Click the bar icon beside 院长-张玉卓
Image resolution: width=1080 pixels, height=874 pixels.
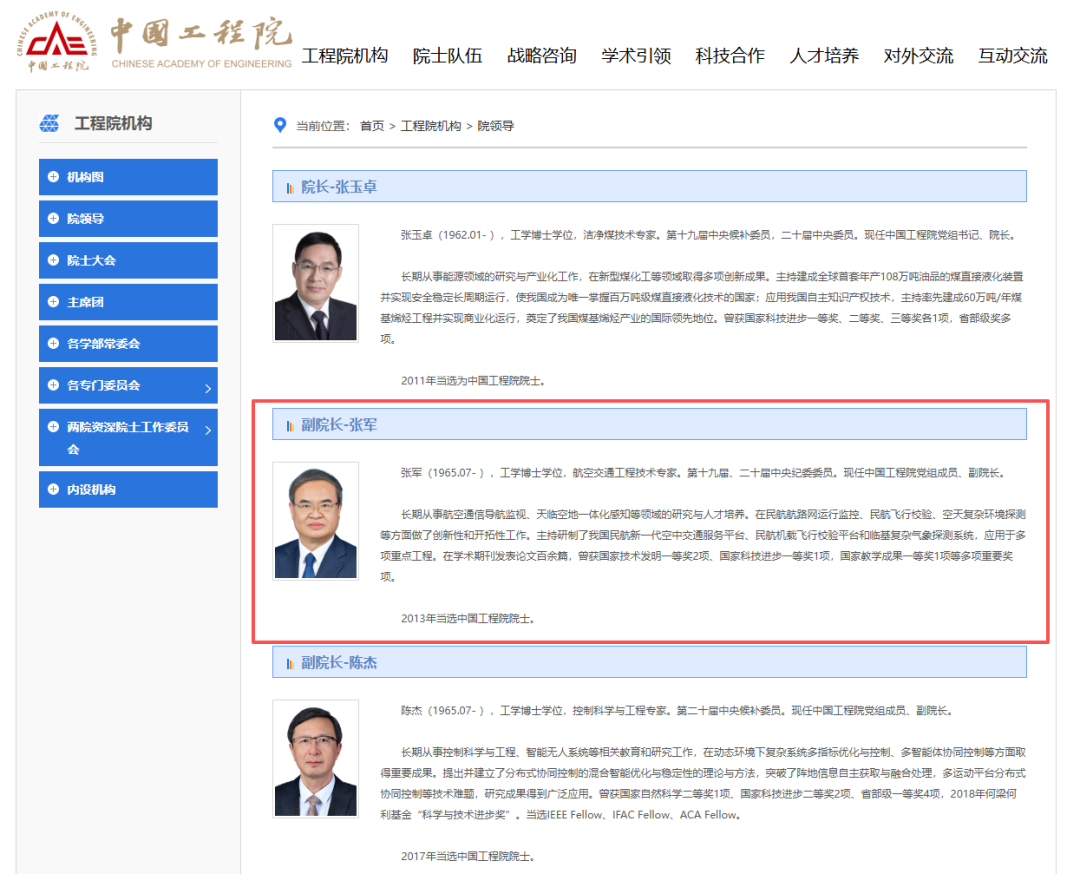[x=290, y=187]
